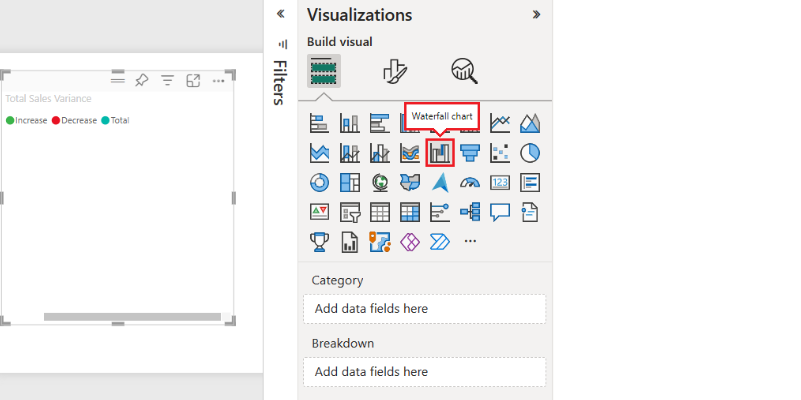Collapse the Visualizations pane chevron

click(x=536, y=14)
